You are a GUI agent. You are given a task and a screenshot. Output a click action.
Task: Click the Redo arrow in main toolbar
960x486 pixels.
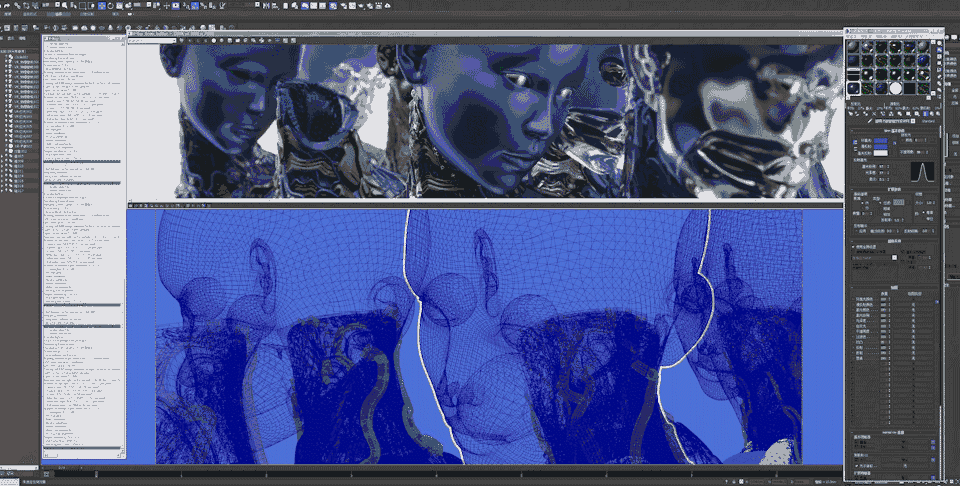coord(6,6)
